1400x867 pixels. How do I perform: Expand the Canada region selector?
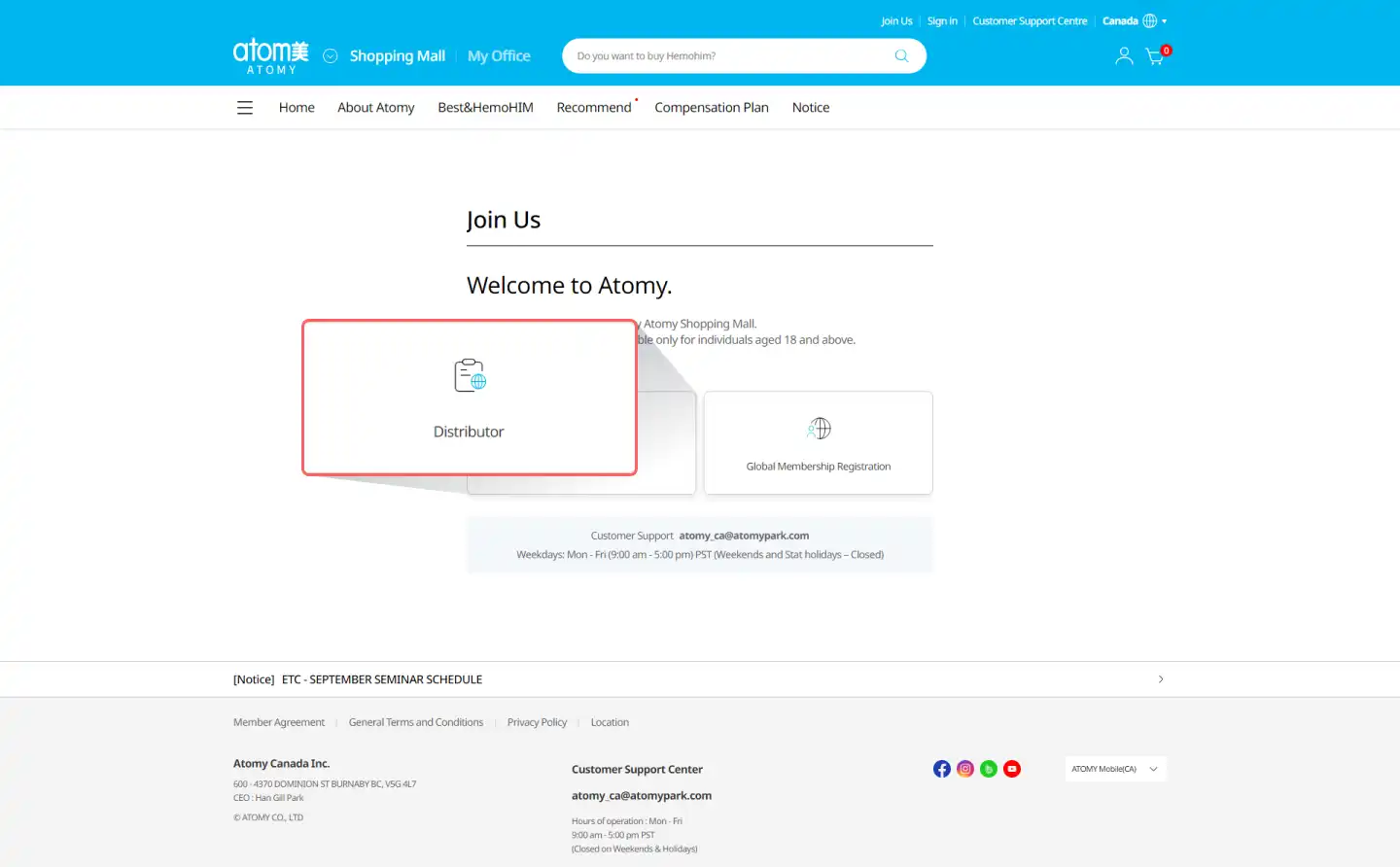[1135, 21]
